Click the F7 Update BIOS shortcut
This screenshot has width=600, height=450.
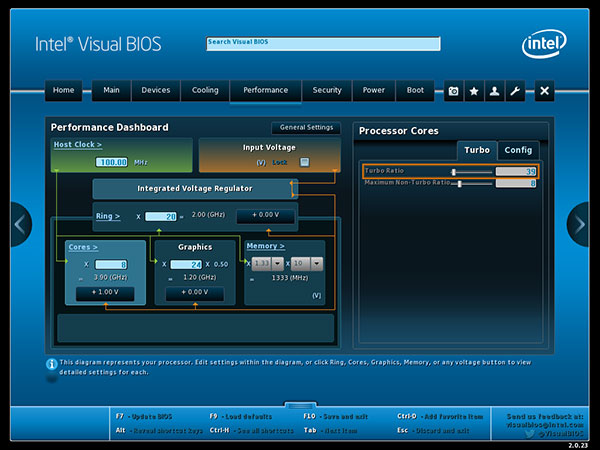[x=144, y=416]
